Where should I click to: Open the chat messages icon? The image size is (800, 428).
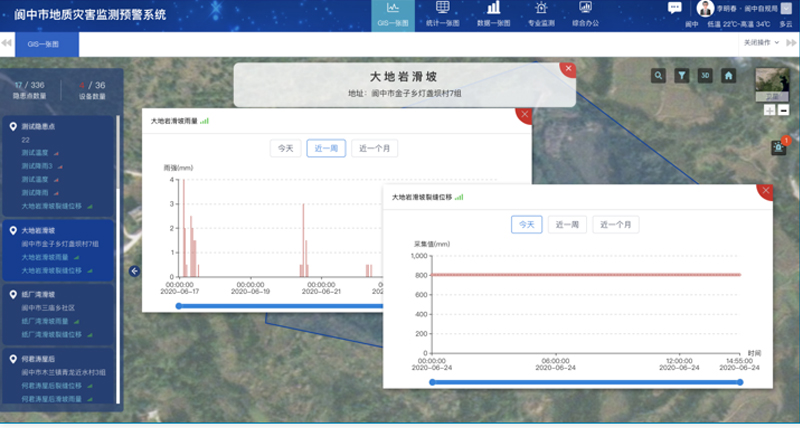[x=675, y=8]
